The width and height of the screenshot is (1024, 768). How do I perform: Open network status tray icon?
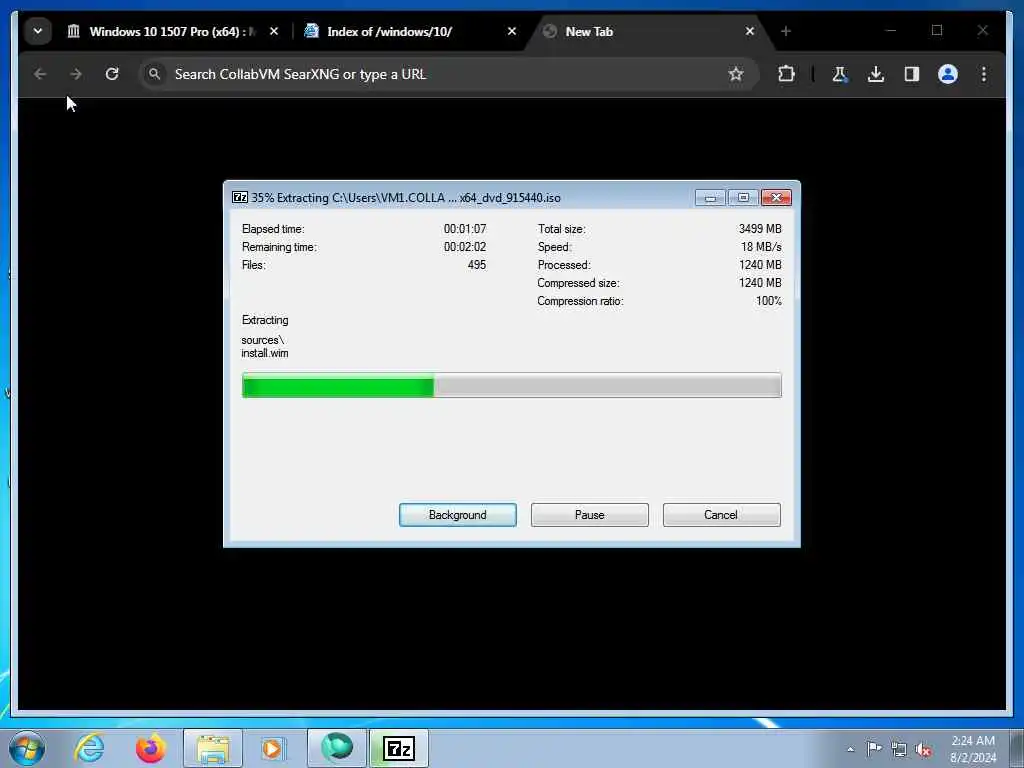click(899, 749)
